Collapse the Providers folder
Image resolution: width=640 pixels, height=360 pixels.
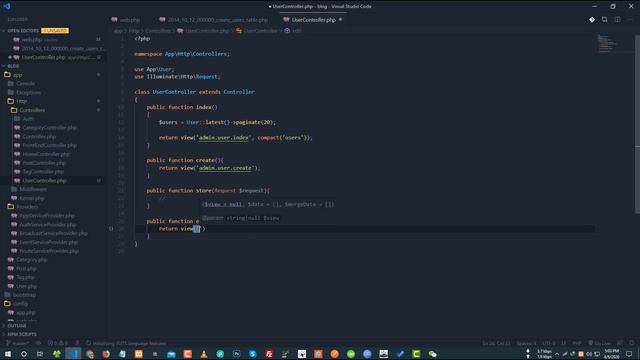[23, 207]
